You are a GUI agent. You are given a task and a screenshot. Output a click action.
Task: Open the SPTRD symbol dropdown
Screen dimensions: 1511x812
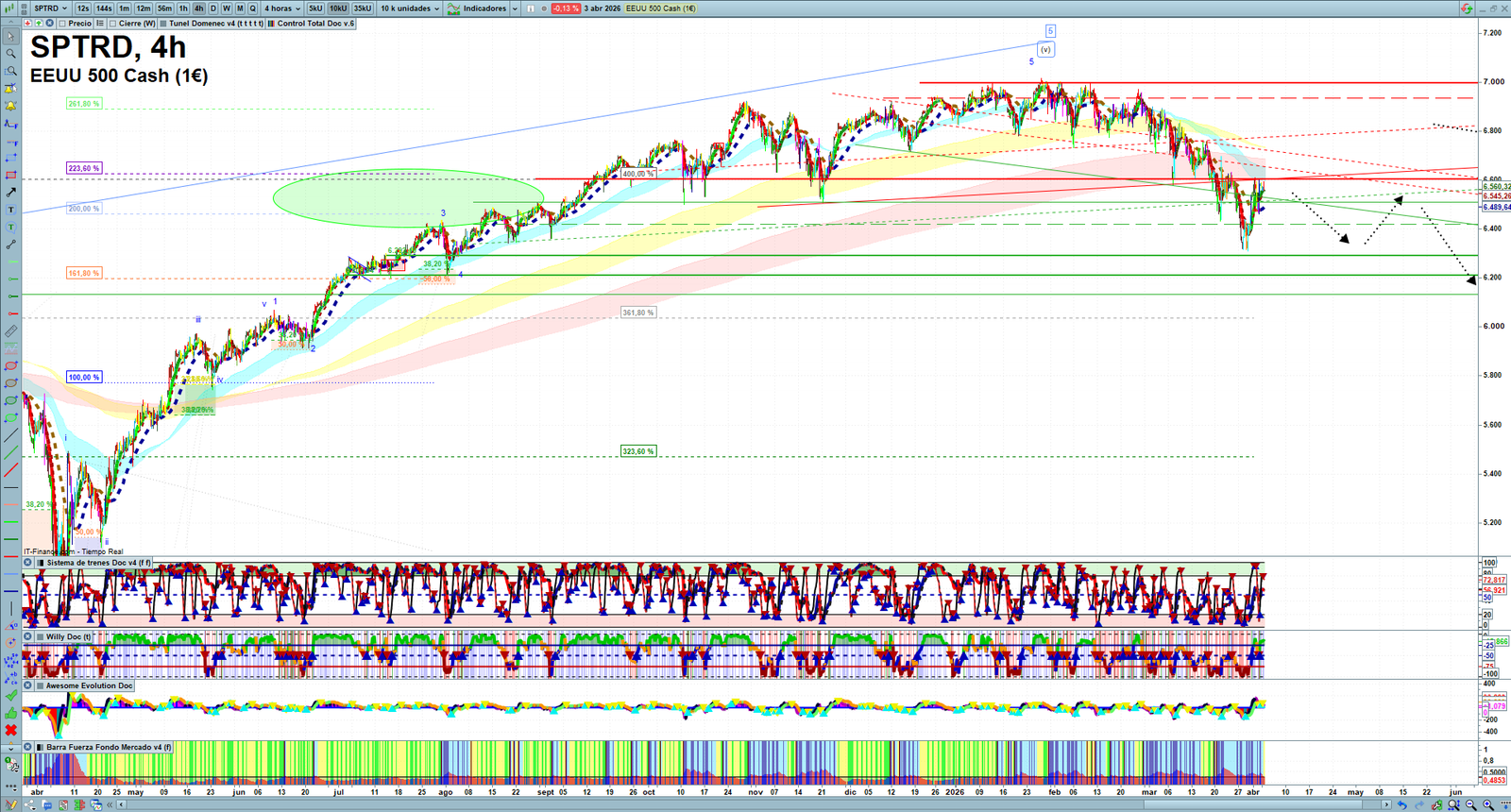(51, 8)
